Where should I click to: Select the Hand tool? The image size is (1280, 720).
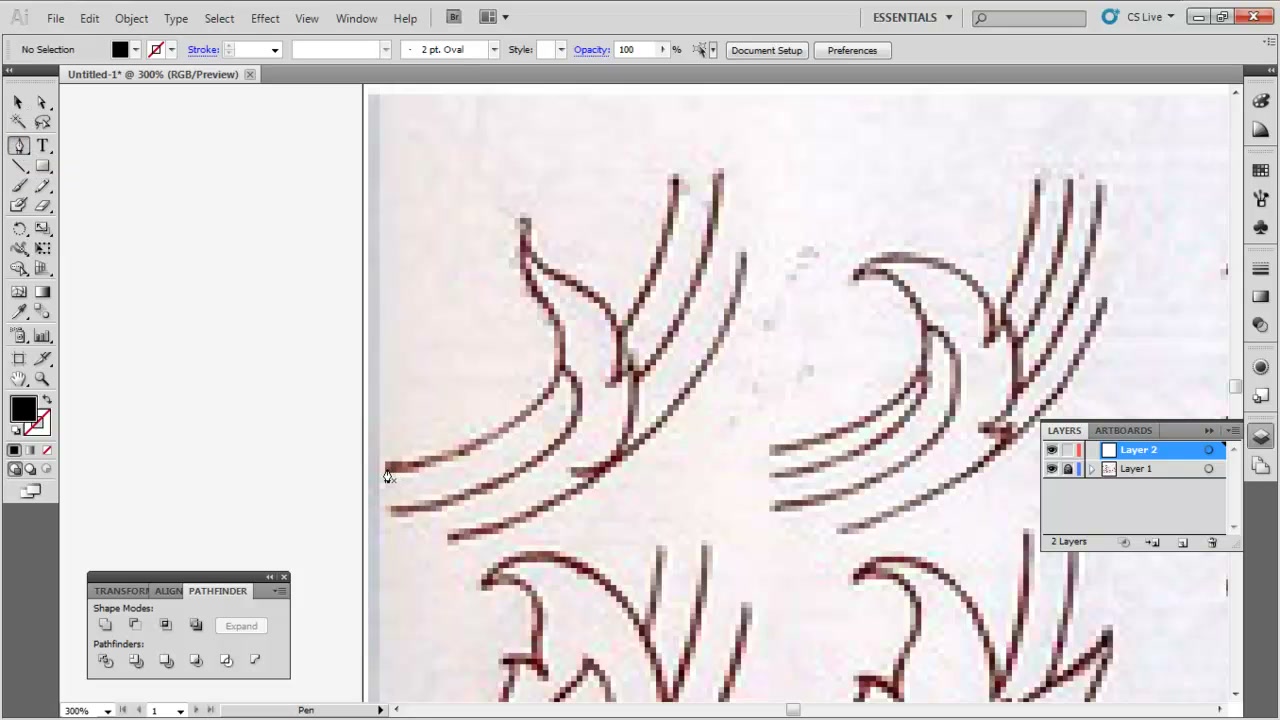click(18, 379)
